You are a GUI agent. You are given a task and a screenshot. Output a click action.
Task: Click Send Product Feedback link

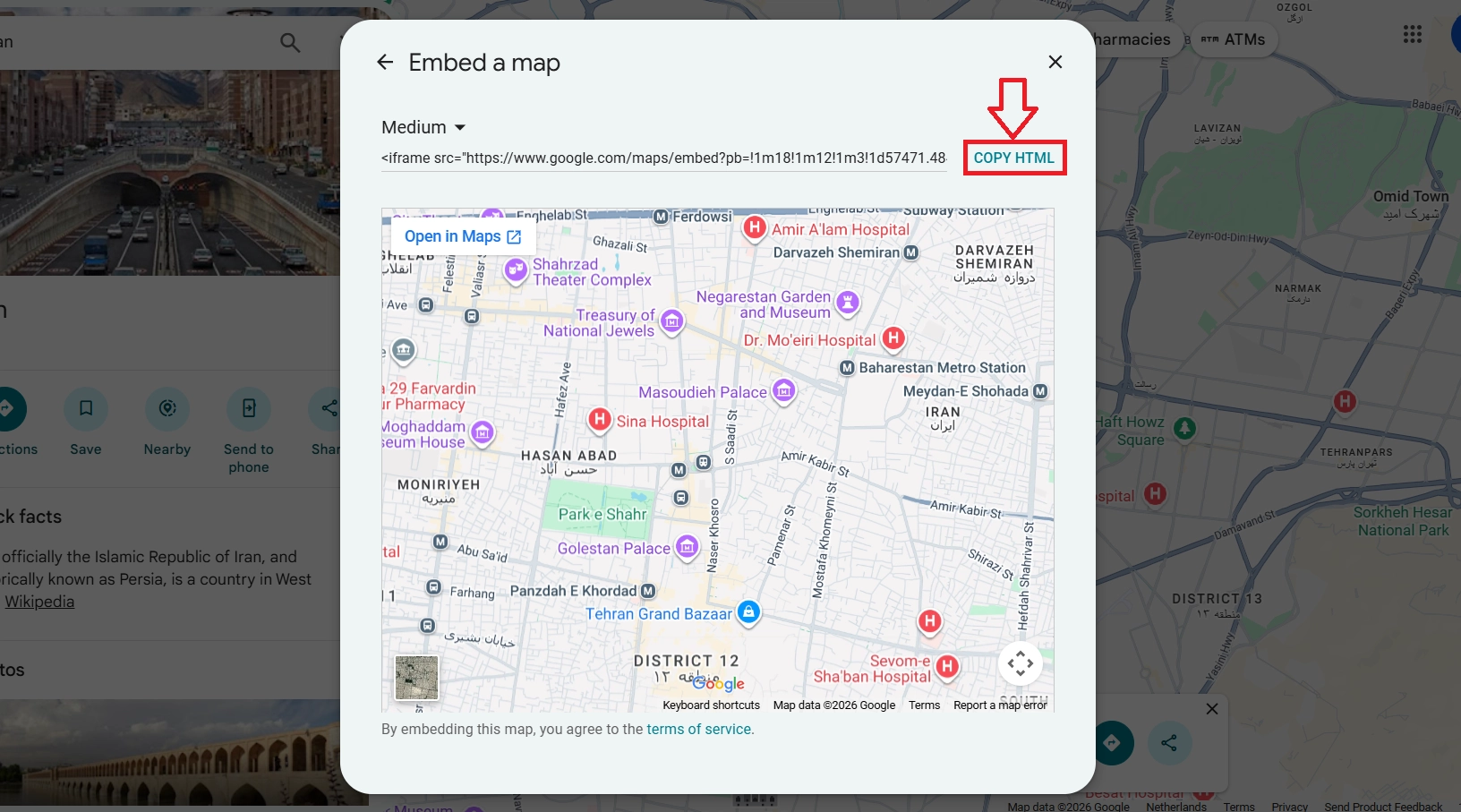point(1383,807)
